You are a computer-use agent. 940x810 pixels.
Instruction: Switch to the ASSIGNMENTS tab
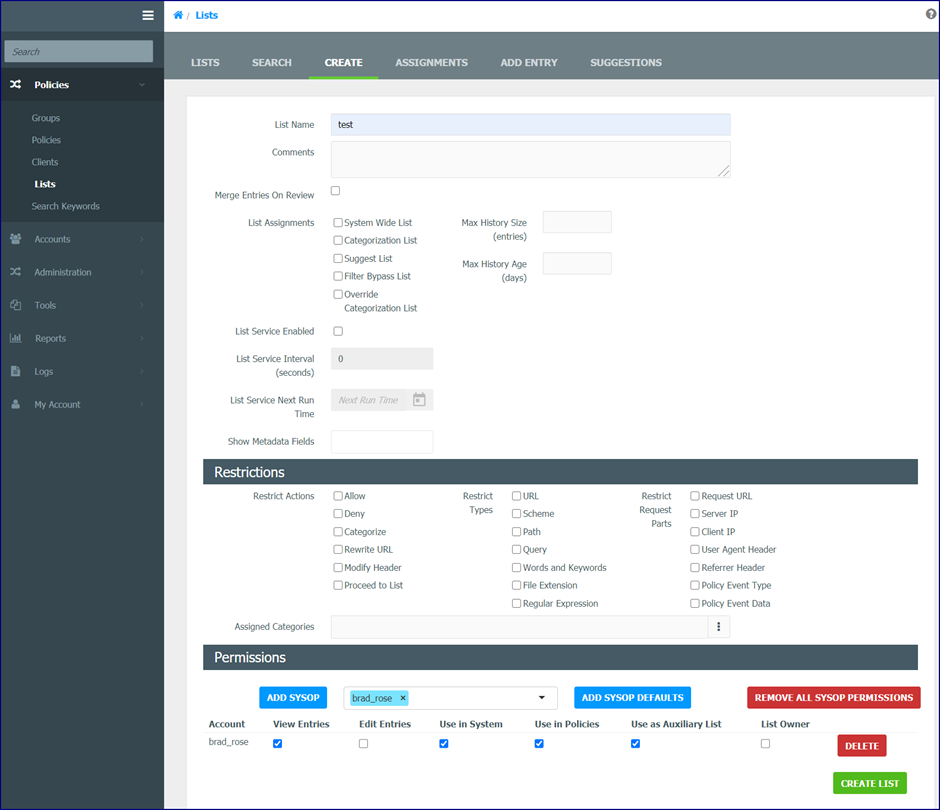click(432, 62)
